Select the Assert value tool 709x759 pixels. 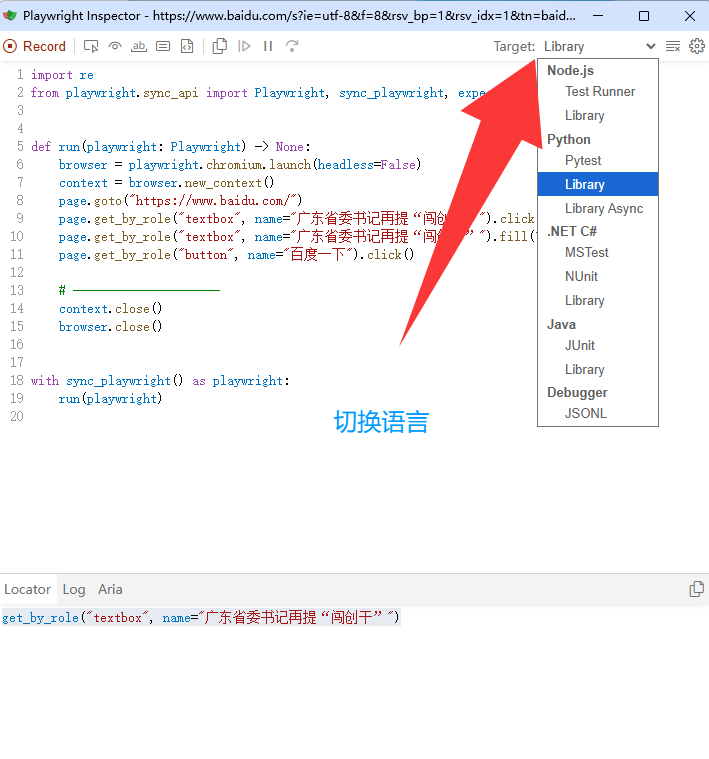click(163, 46)
